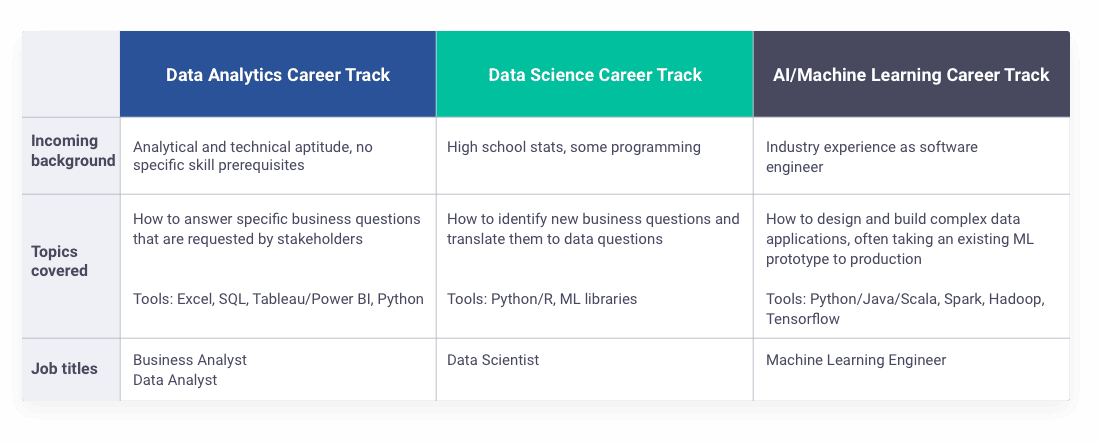Click the Data Analytics Career Track header

click(x=278, y=74)
